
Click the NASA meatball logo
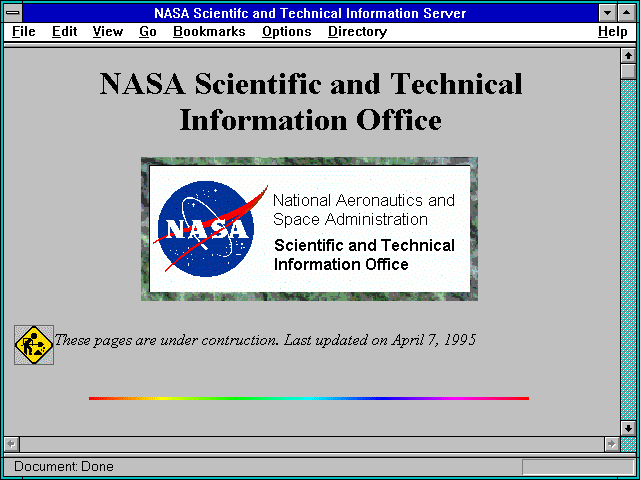click(210, 229)
